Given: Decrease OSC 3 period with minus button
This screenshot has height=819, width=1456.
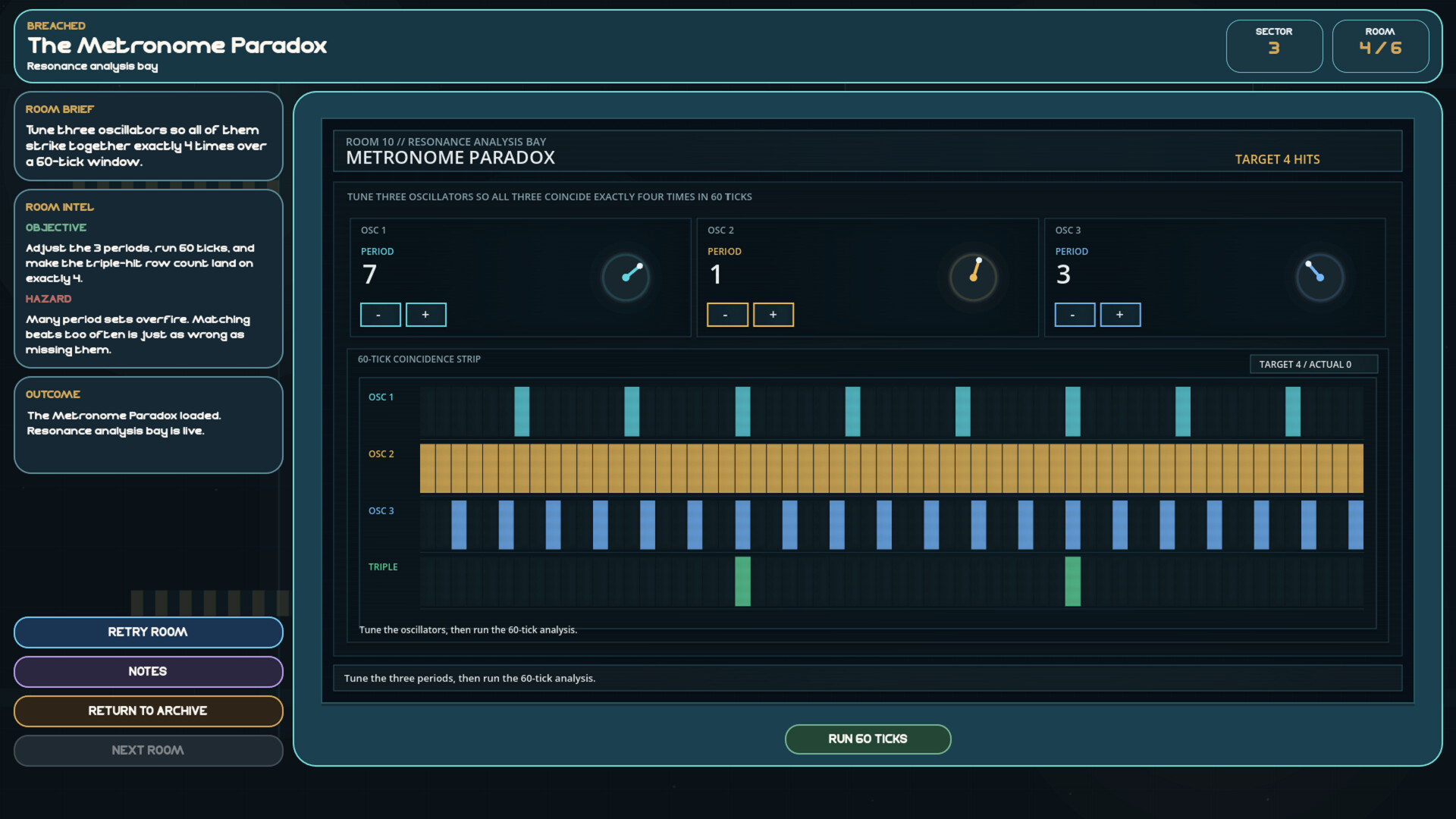Looking at the screenshot, I should [1074, 315].
